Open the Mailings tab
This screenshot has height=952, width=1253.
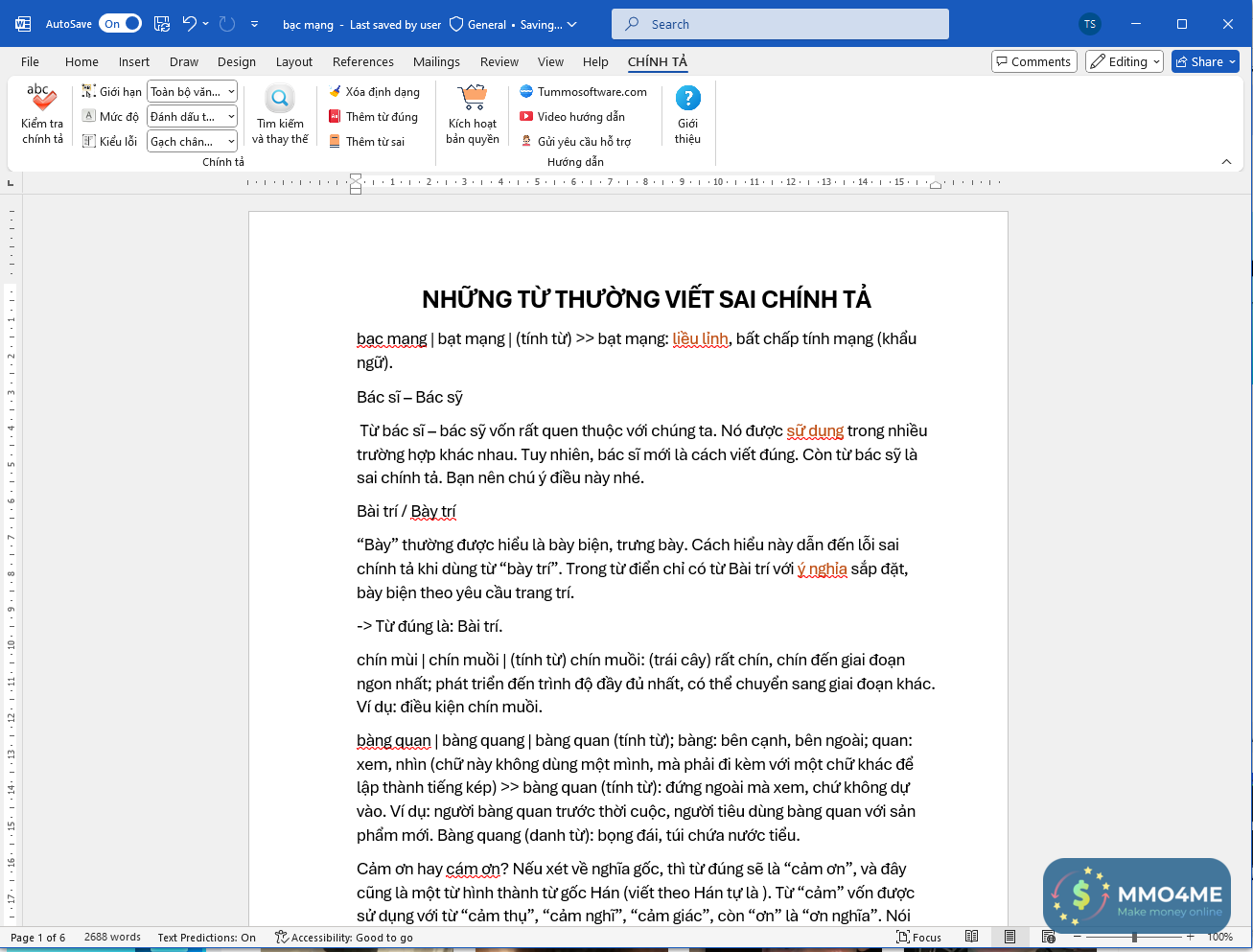point(436,61)
